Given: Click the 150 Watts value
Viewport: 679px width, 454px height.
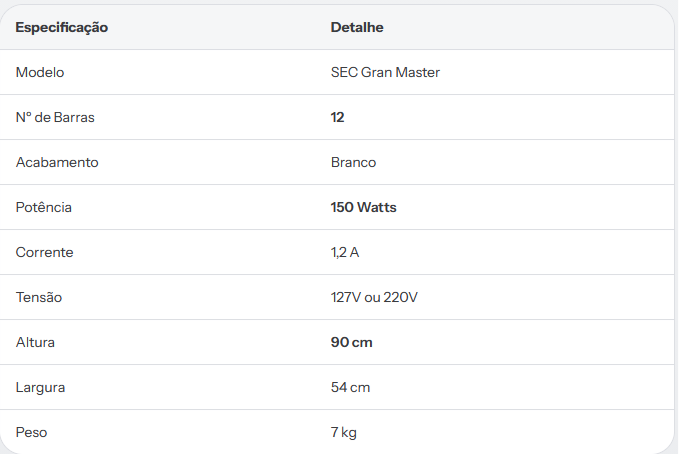Looking at the screenshot, I should (363, 208).
